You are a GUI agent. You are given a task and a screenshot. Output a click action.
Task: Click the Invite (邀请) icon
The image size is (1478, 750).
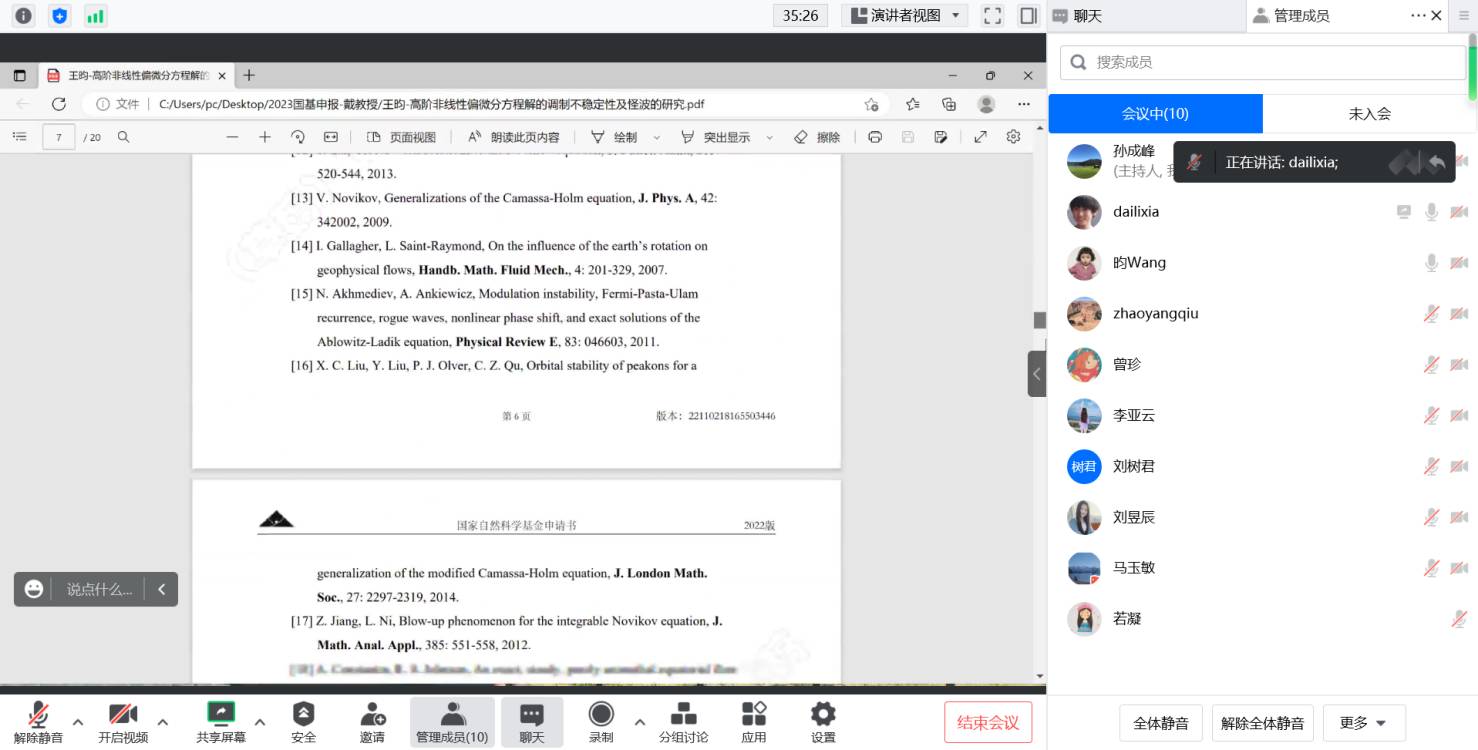click(372, 714)
